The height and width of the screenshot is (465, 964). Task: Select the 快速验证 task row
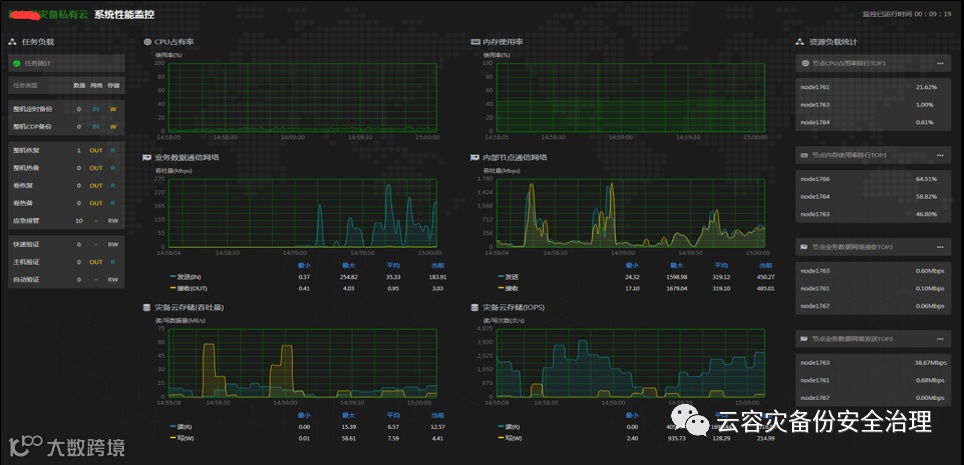(66, 244)
